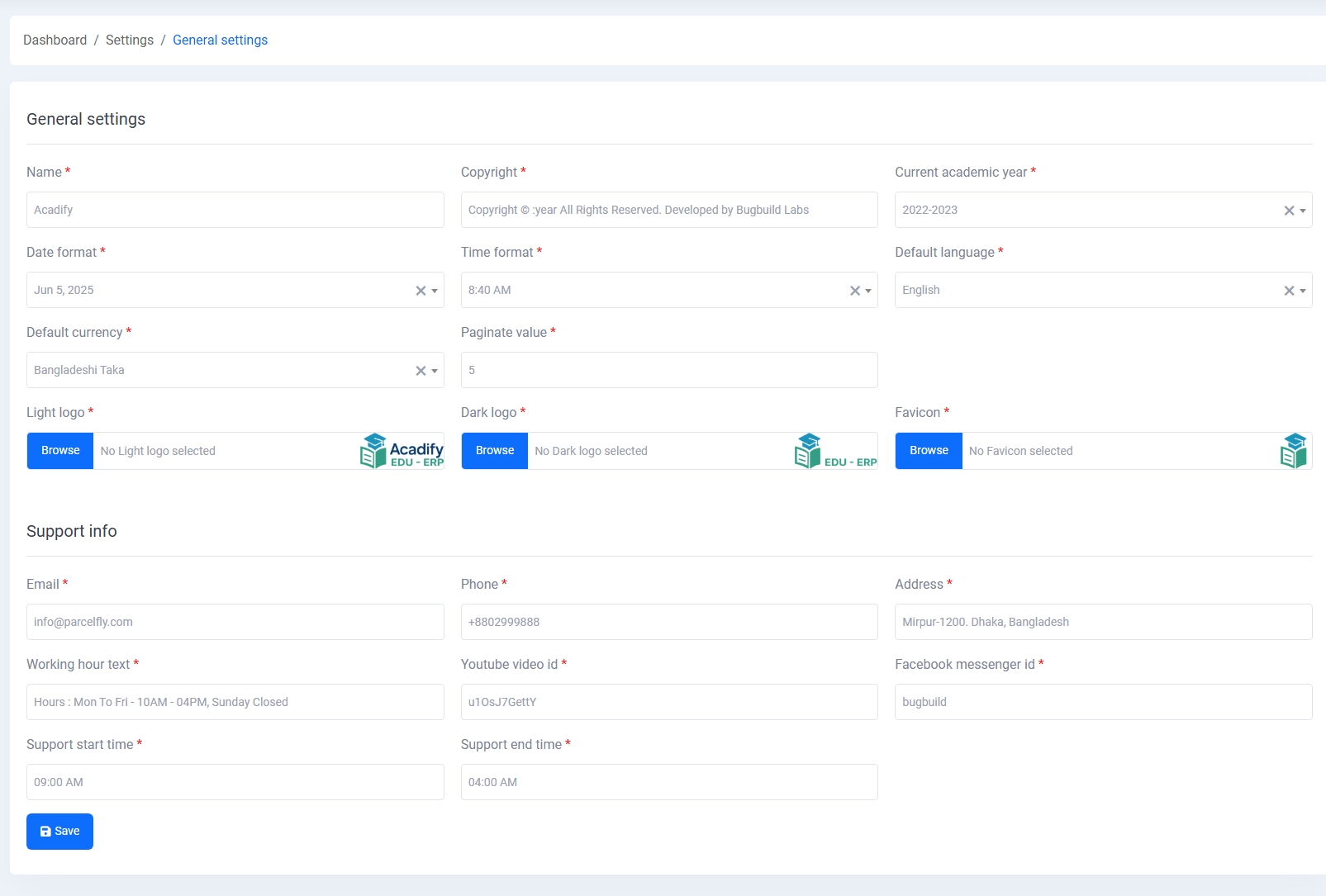Click the General settings breadcrumb link
This screenshot has width=1326, height=896.
[x=220, y=40]
